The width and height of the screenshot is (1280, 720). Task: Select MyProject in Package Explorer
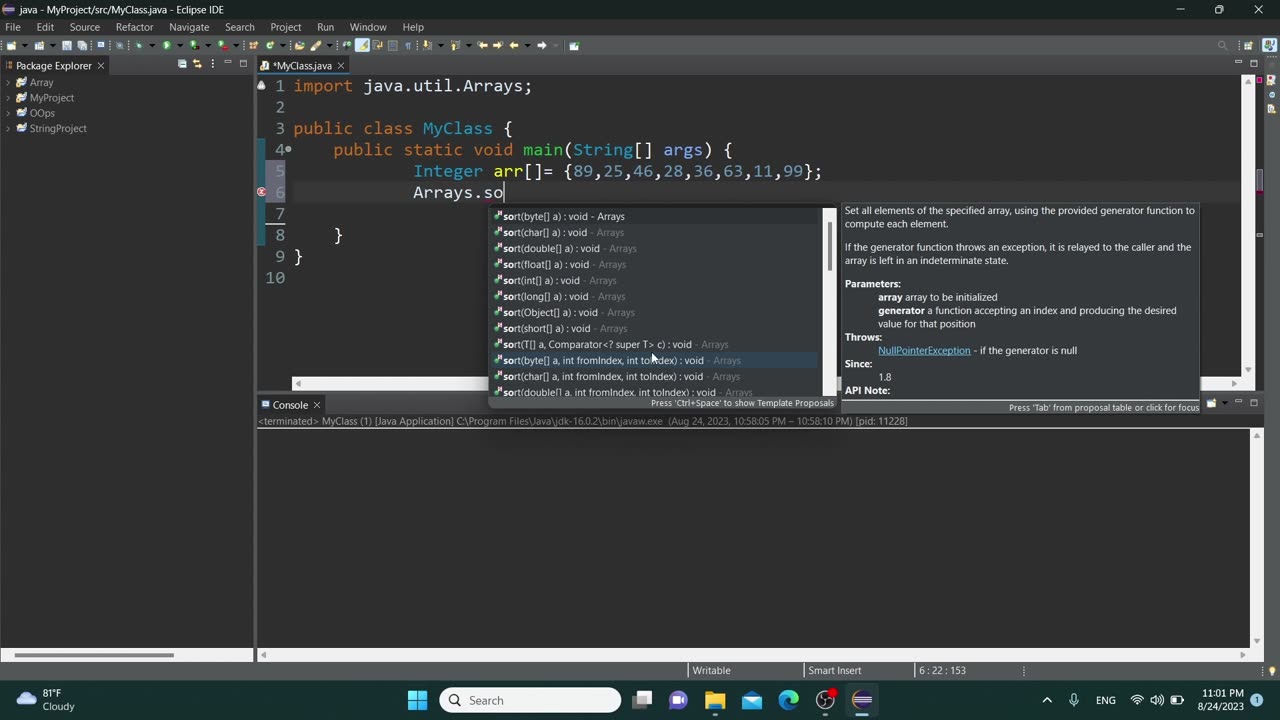point(52,98)
